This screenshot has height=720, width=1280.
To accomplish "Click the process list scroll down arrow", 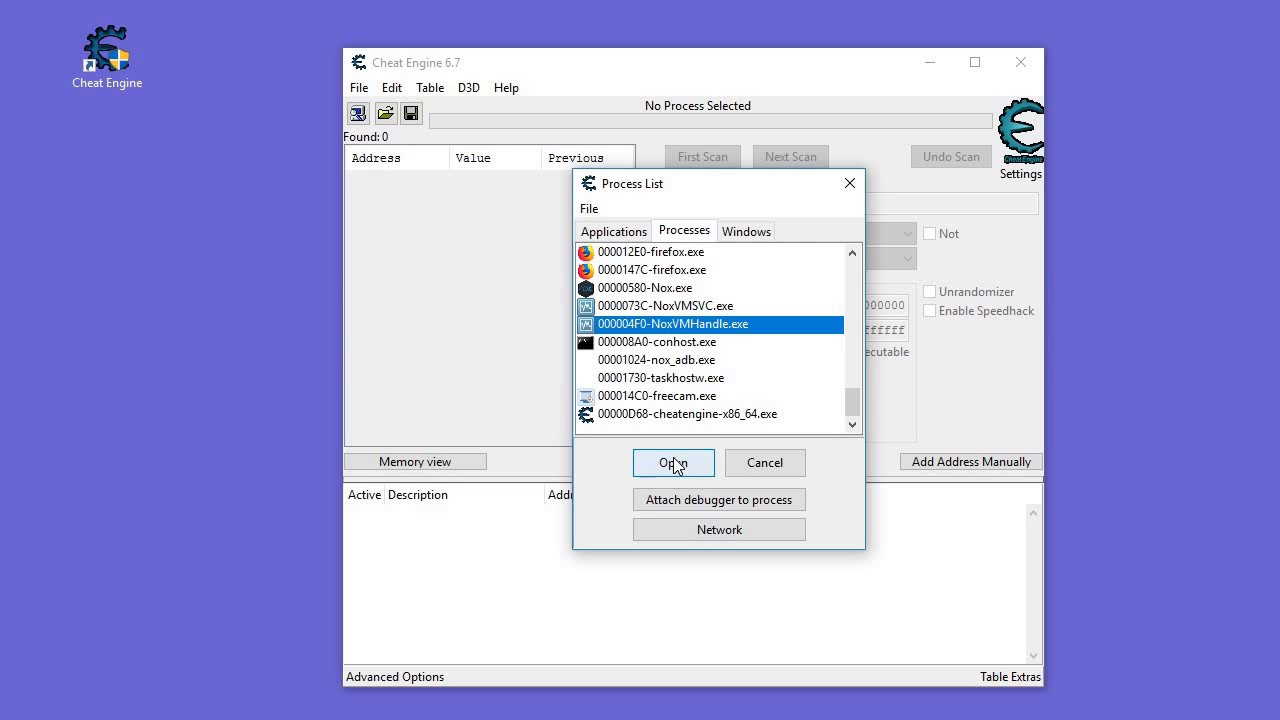I will pos(852,425).
